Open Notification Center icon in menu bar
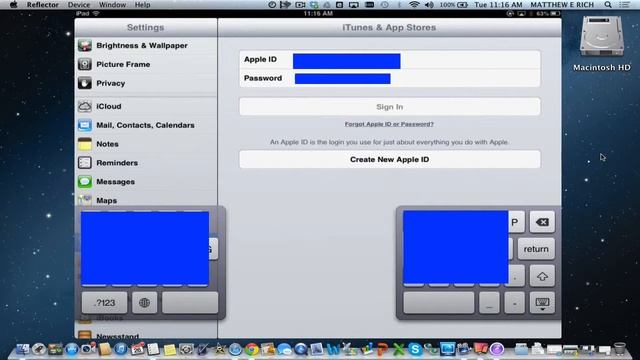This screenshot has height=360, width=640. pyautogui.click(x=624, y=4)
